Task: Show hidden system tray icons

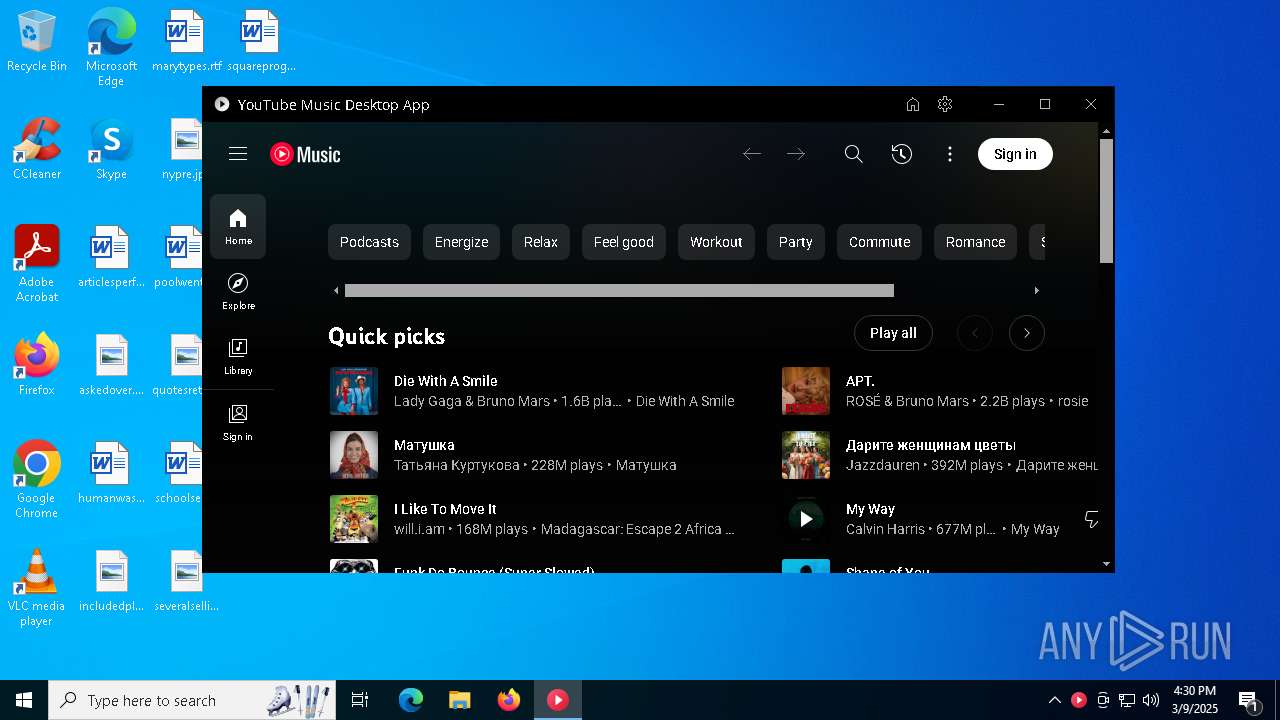Action: pos(1054,700)
